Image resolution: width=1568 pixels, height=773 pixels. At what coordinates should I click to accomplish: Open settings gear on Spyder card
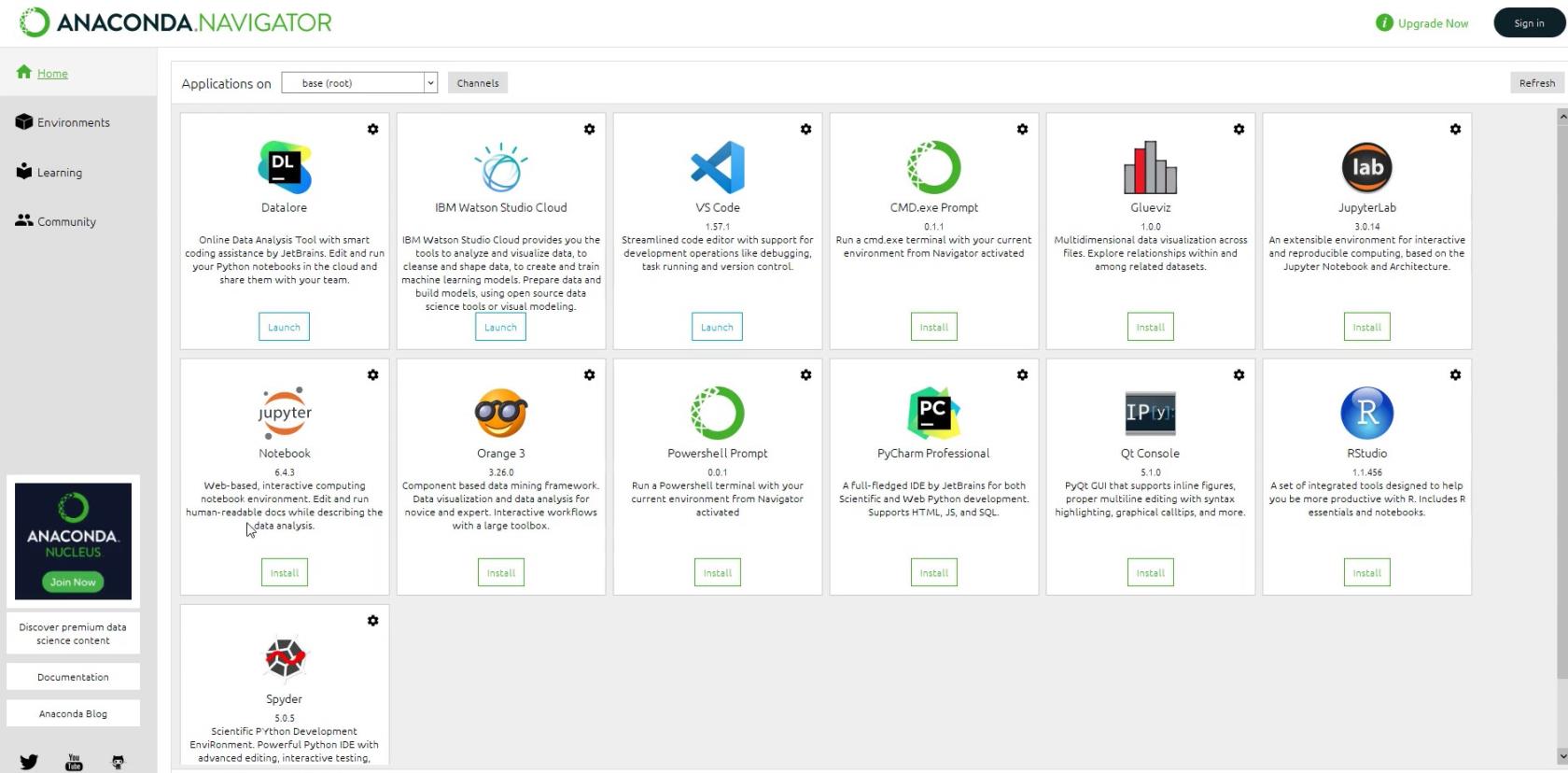coord(372,620)
